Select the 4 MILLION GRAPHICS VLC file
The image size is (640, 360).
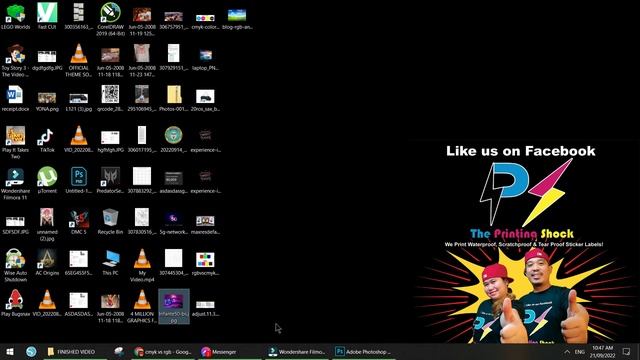[142, 306]
